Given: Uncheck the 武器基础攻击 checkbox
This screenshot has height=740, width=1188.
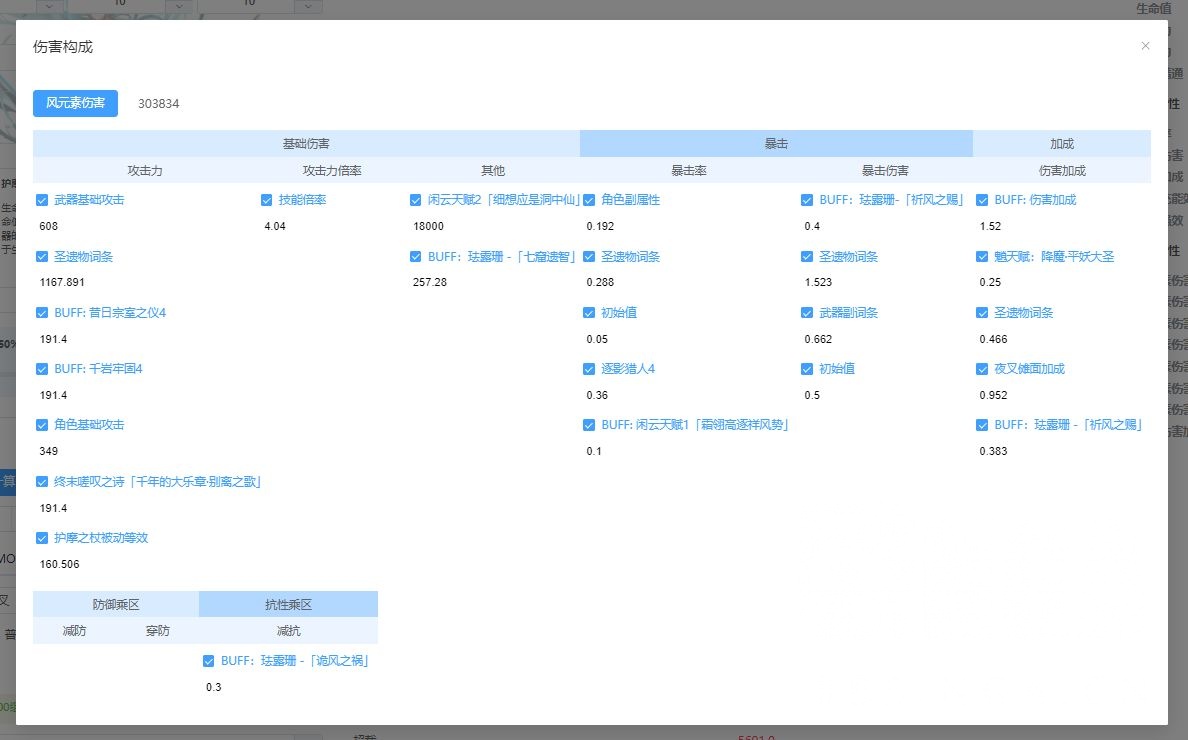Looking at the screenshot, I should coord(42,199).
